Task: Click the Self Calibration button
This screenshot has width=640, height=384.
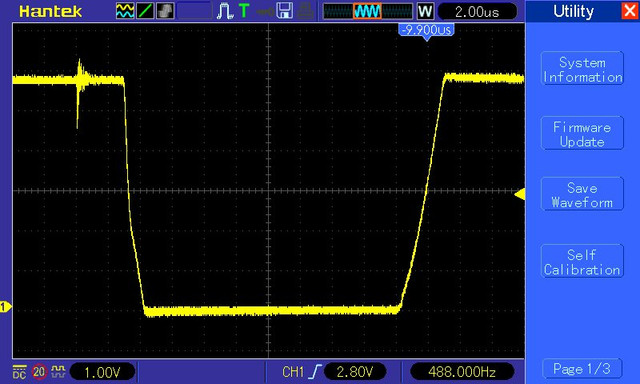Action: click(582, 262)
